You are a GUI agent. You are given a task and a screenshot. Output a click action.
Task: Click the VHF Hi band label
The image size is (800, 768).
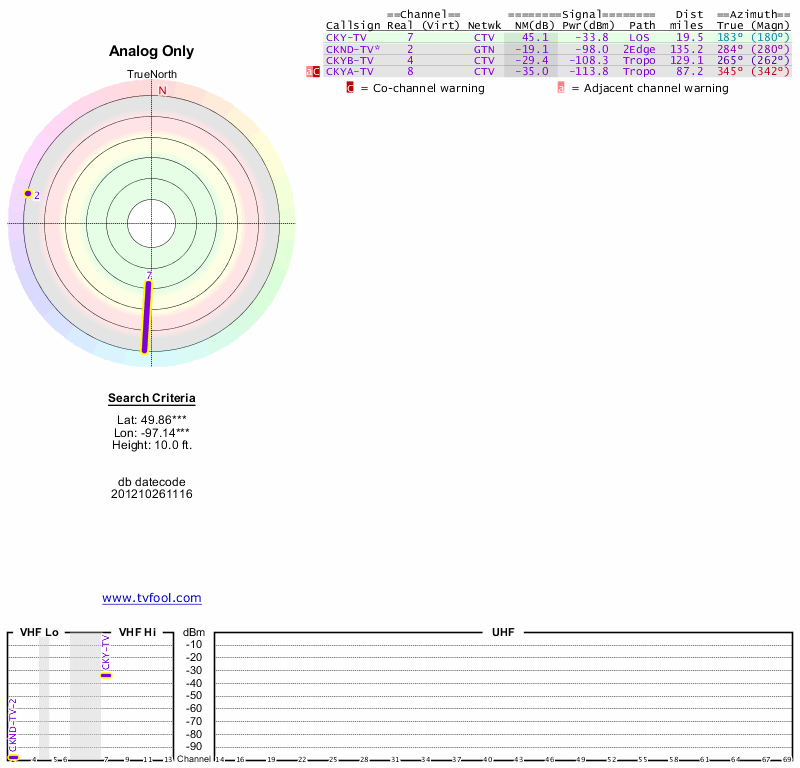tap(137, 633)
